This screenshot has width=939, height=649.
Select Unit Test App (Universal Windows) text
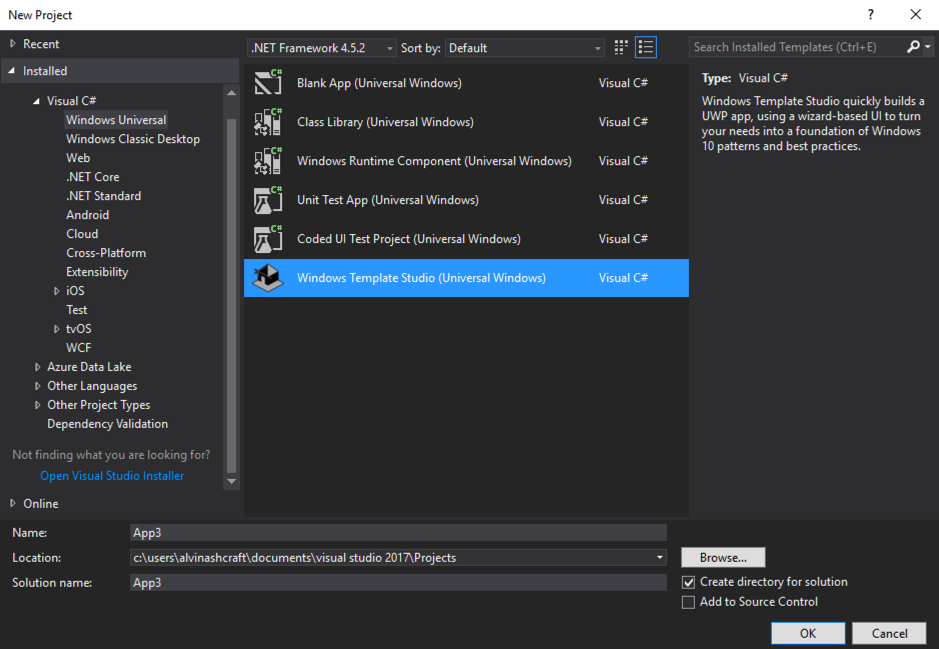point(387,199)
